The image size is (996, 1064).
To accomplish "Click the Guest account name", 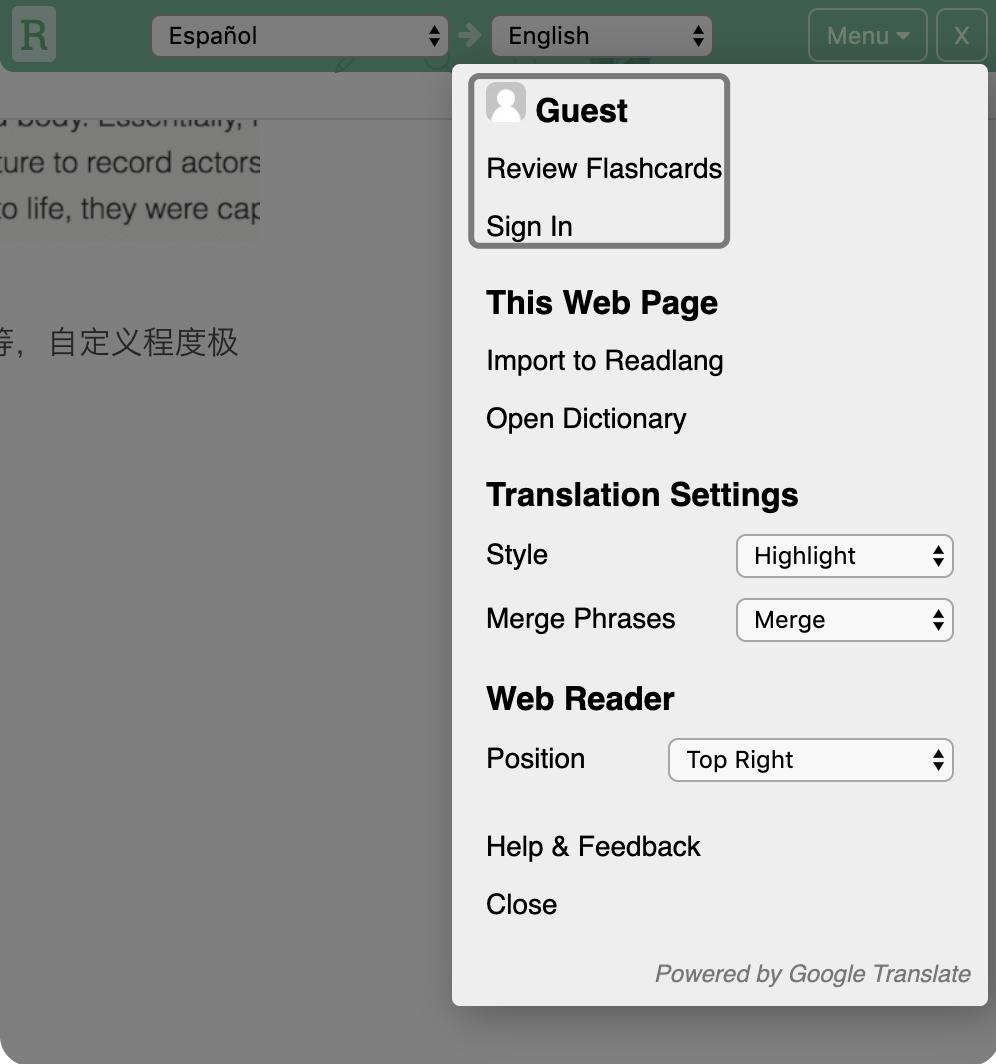I will click(x=581, y=110).
